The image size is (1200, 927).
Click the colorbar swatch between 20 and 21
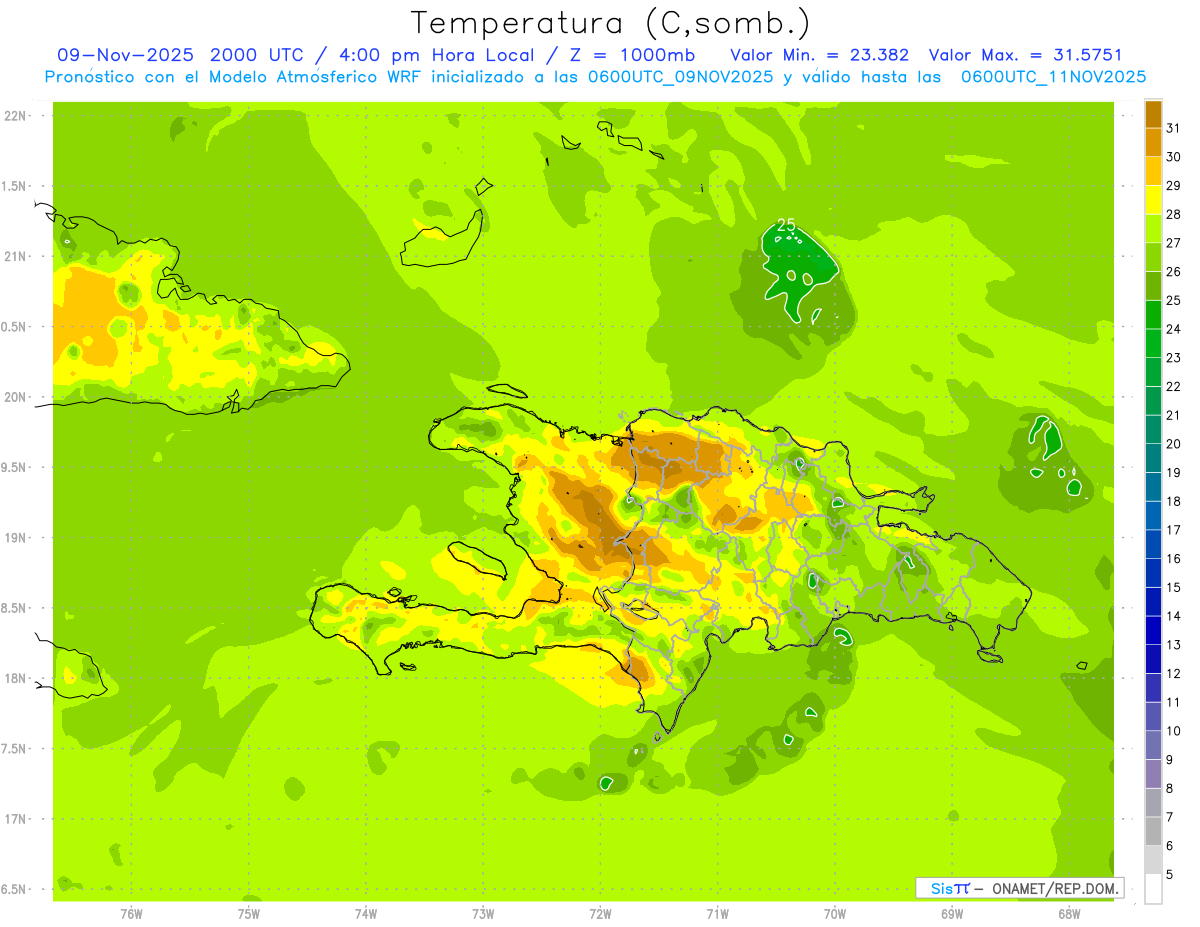pyautogui.click(x=1153, y=430)
